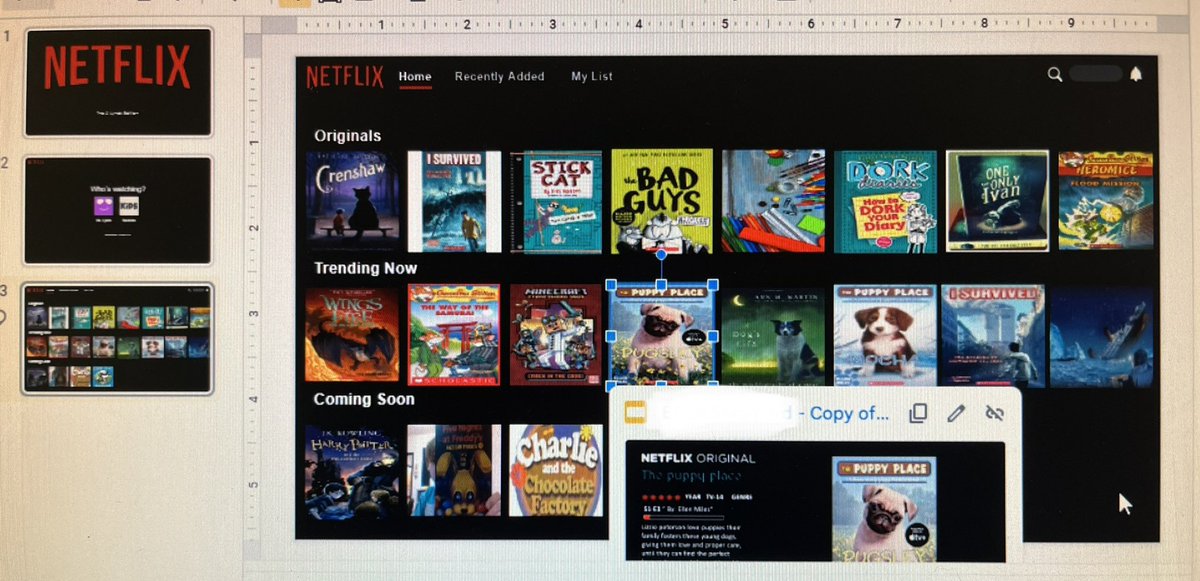
Task: Click the Five Nights at Freddy's cover
Action: tap(454, 471)
